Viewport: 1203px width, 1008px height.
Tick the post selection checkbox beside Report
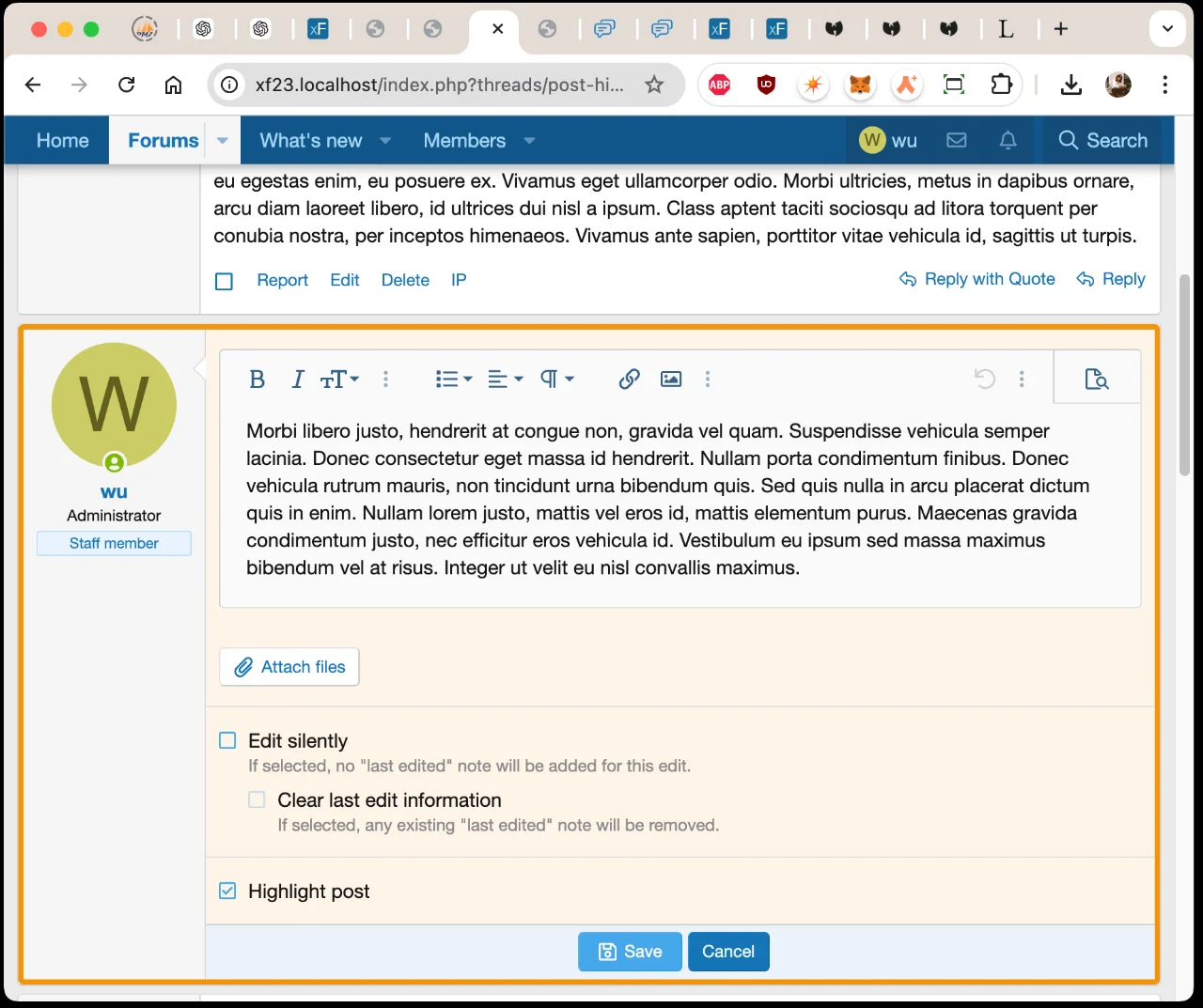224,281
